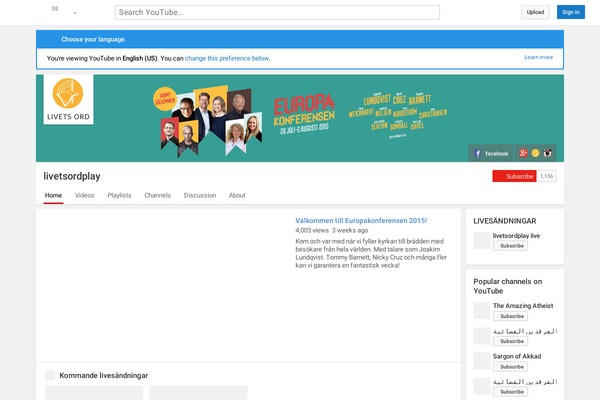Image resolution: width=600 pixels, height=400 pixels.
Task: Switch to the Discussion tab
Action: [x=200, y=195]
